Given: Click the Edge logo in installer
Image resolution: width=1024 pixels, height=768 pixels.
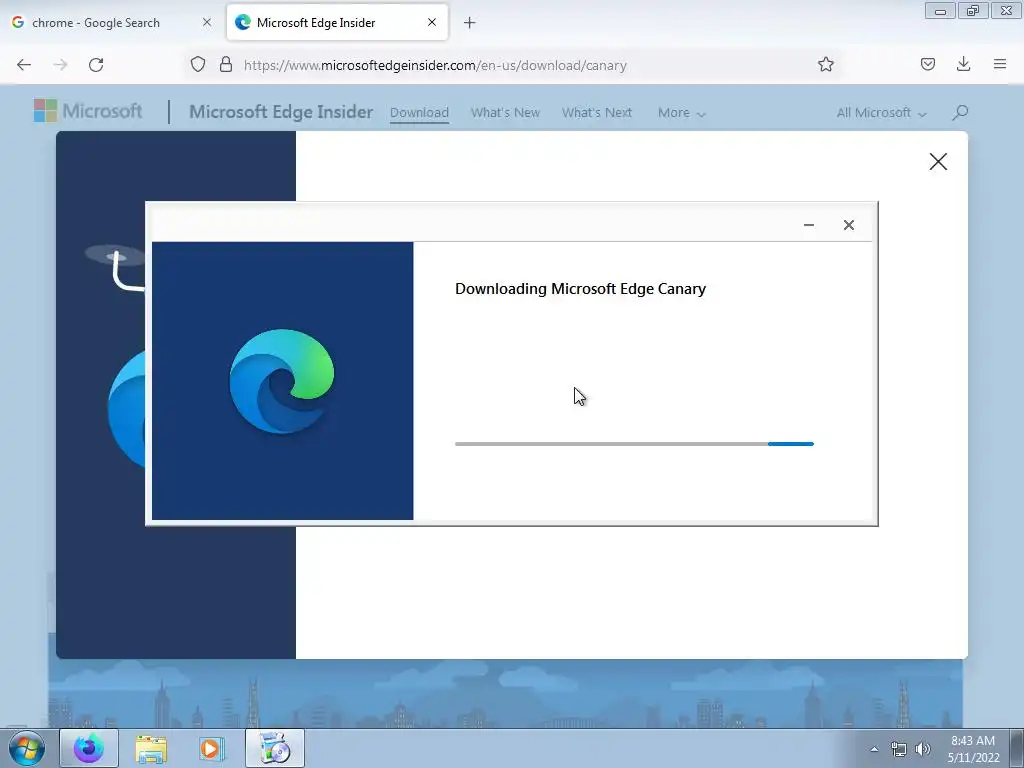Looking at the screenshot, I should pyautogui.click(x=282, y=381).
